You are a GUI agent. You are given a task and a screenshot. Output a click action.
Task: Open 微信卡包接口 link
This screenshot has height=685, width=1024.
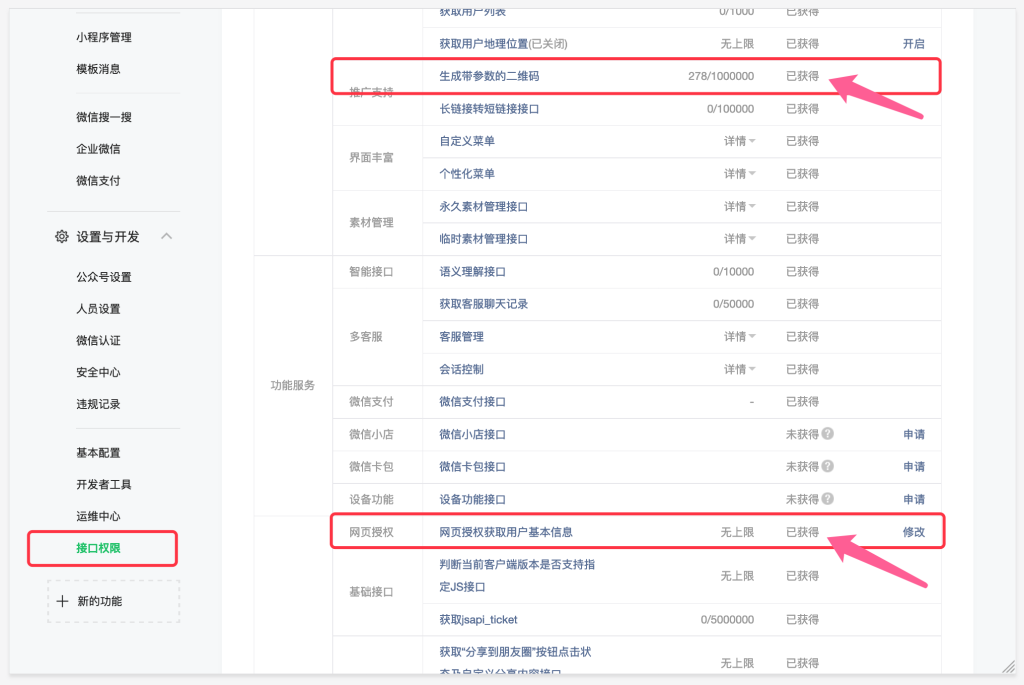pos(472,466)
